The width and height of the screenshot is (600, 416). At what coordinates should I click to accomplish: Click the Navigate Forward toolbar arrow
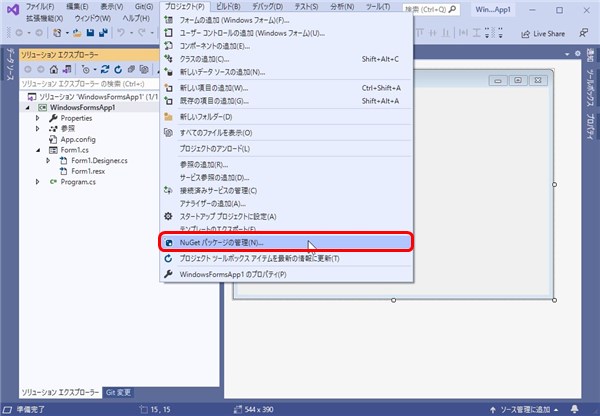[39, 33]
